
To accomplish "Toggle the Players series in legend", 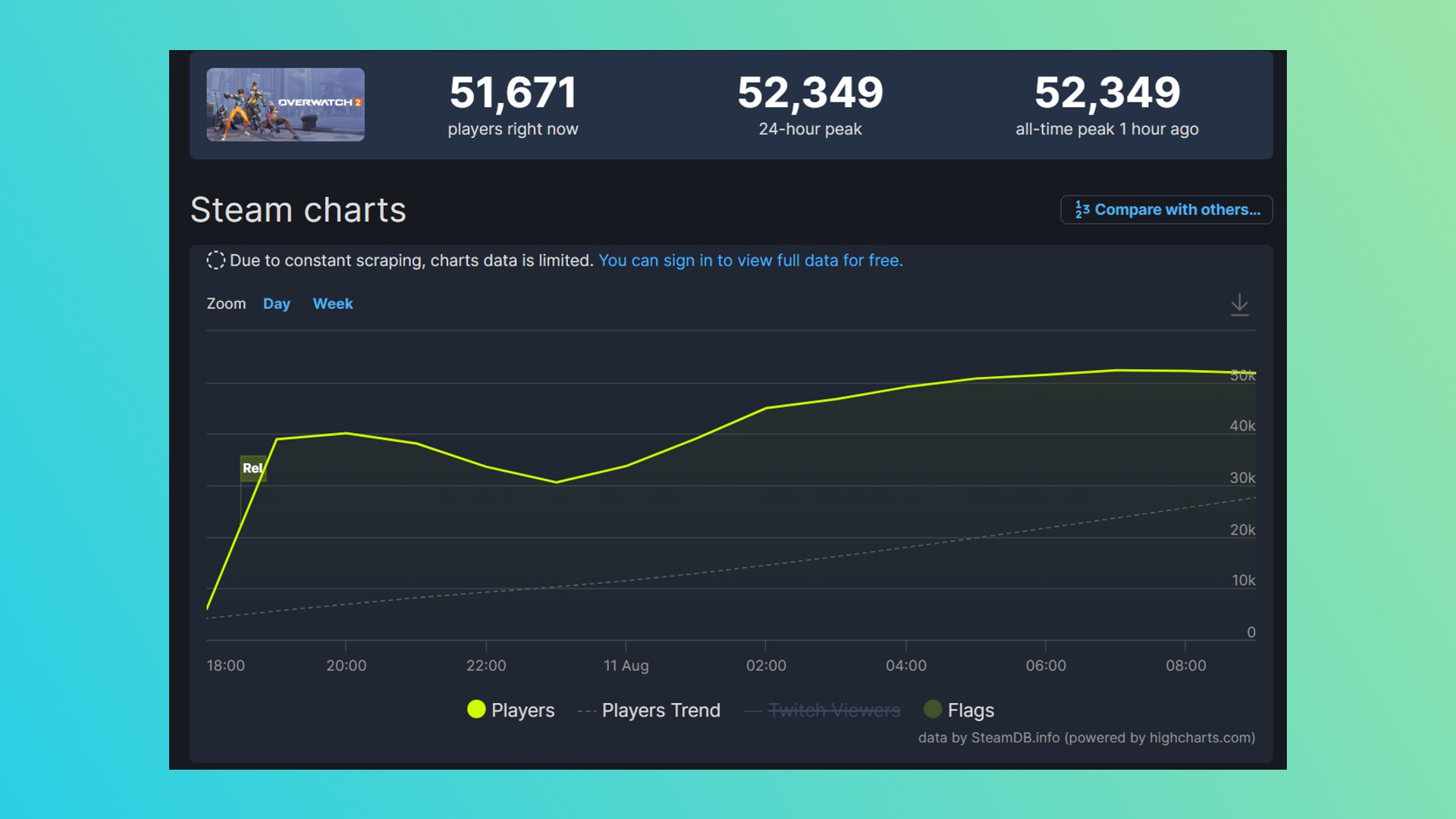I will tap(511, 710).
